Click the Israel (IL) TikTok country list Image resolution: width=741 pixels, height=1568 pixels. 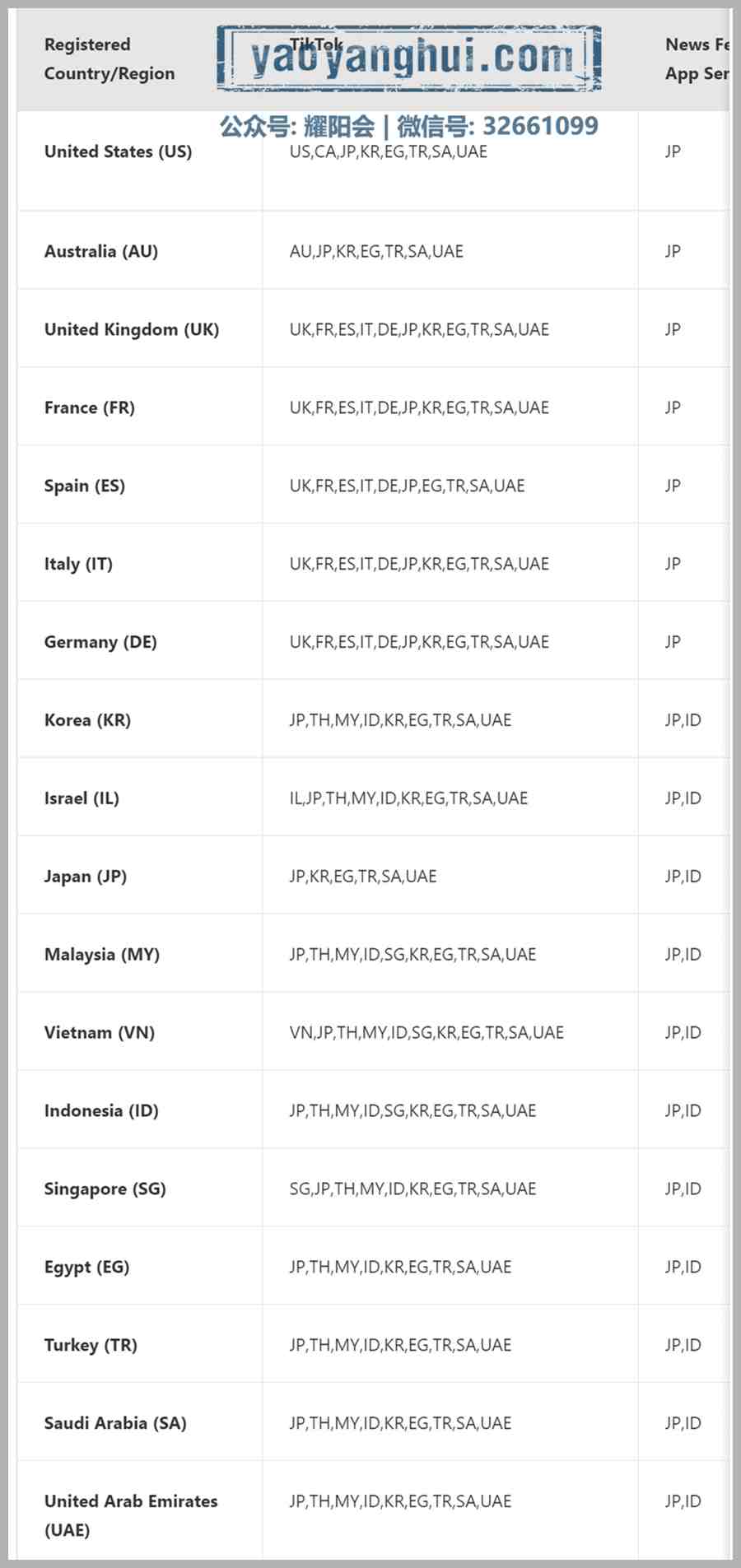[x=408, y=798]
